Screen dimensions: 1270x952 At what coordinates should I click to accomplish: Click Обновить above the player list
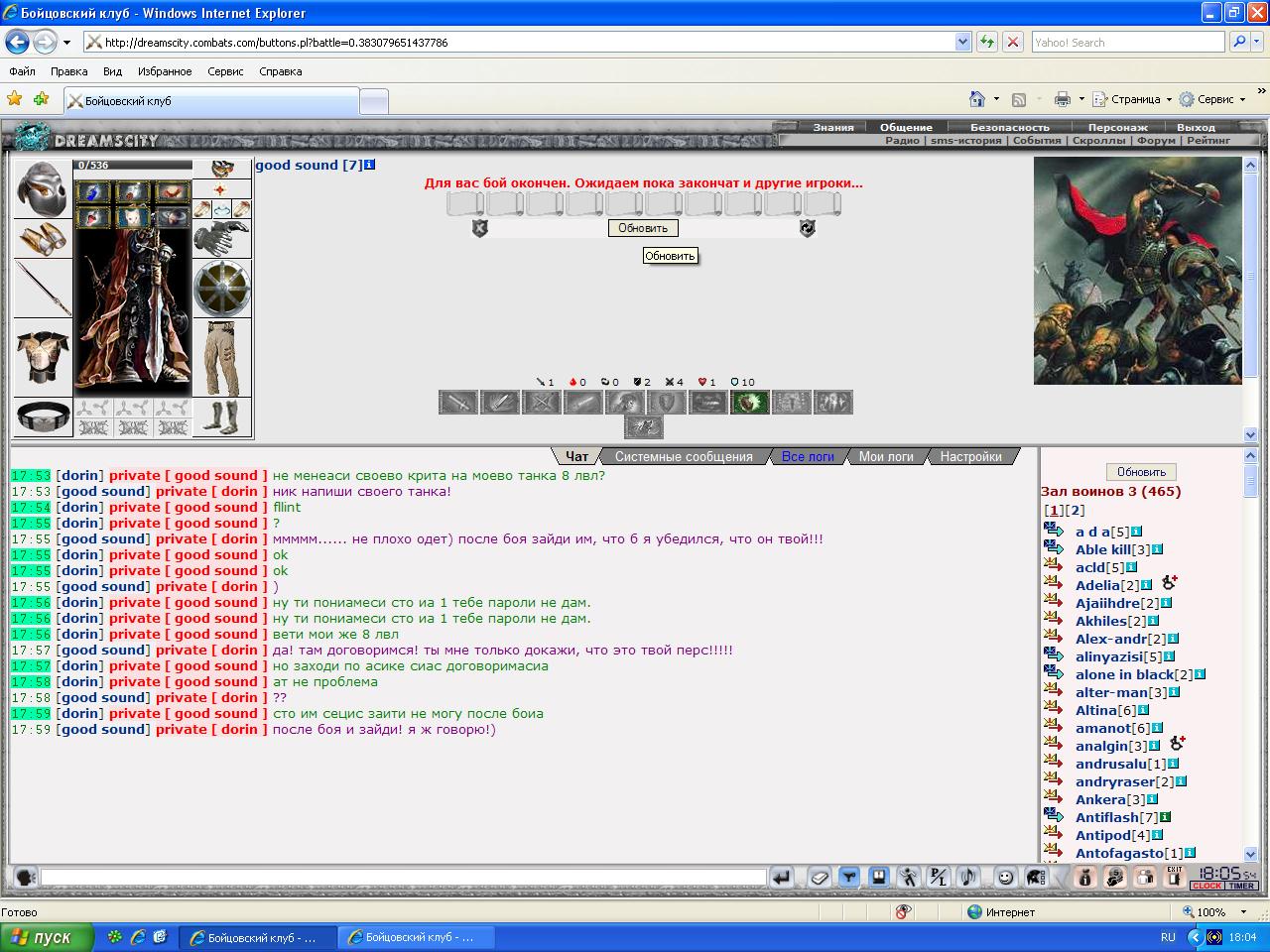tap(1141, 472)
